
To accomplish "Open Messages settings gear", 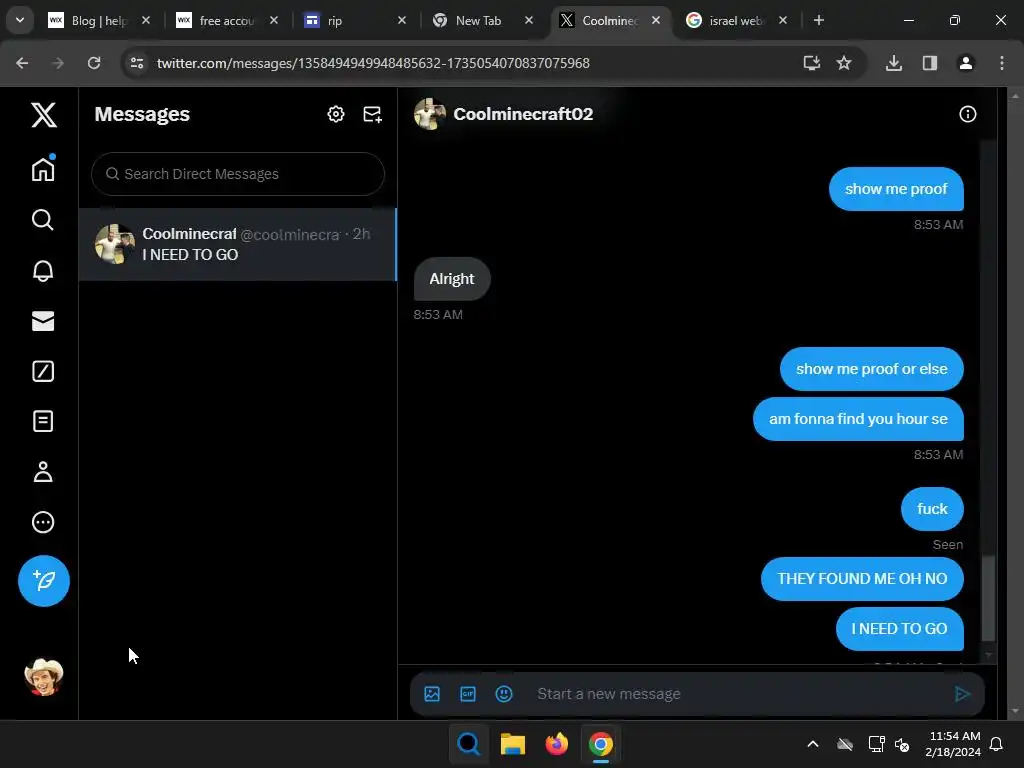I will pos(336,114).
